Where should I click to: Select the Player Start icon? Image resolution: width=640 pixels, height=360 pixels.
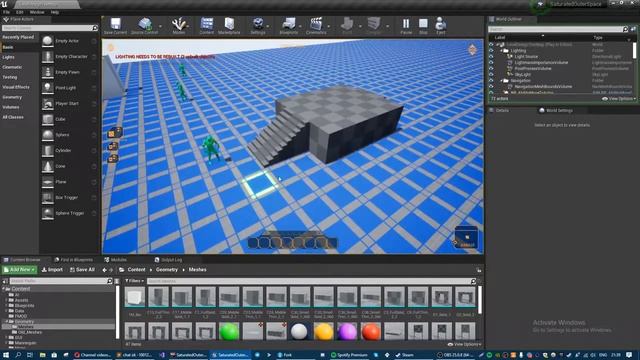(48, 104)
